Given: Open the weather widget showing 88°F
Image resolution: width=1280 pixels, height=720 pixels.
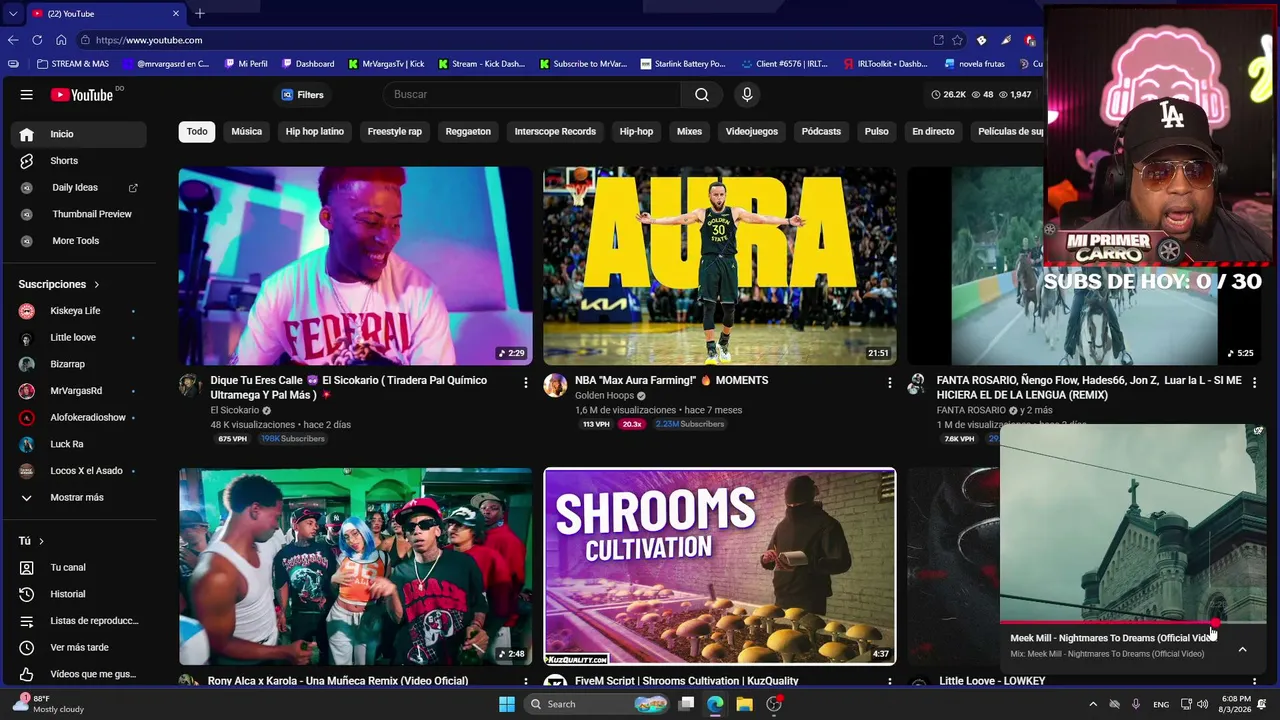Looking at the screenshot, I should click(x=48, y=704).
